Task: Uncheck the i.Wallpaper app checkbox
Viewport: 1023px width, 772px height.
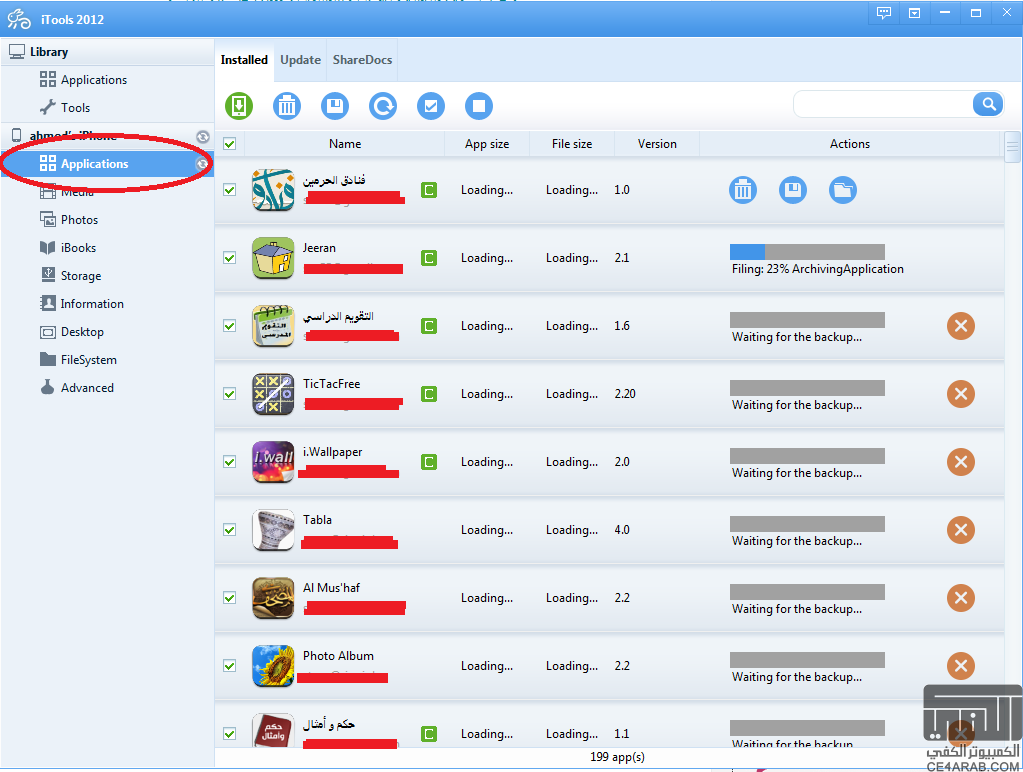Action: coord(230,461)
